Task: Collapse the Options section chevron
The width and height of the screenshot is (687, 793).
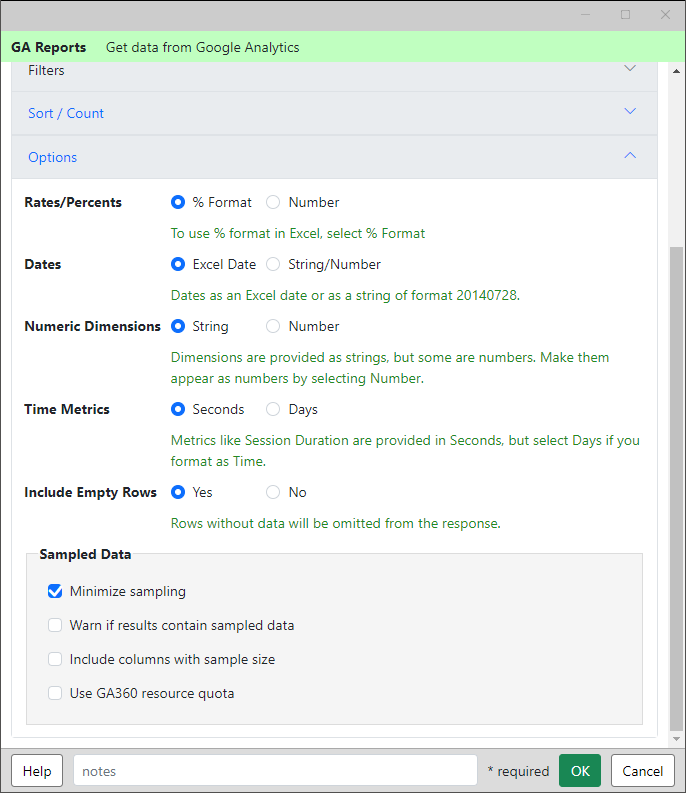Action: coord(630,155)
